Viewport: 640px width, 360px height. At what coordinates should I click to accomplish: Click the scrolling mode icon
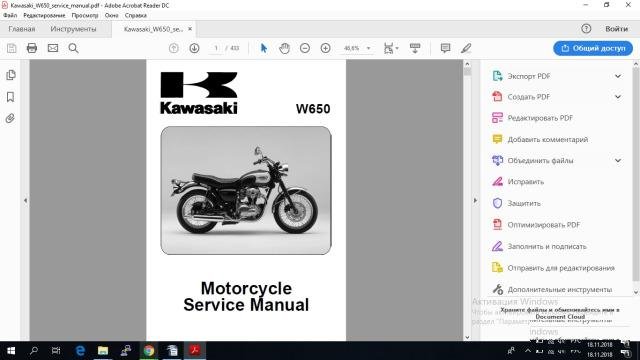[415, 48]
